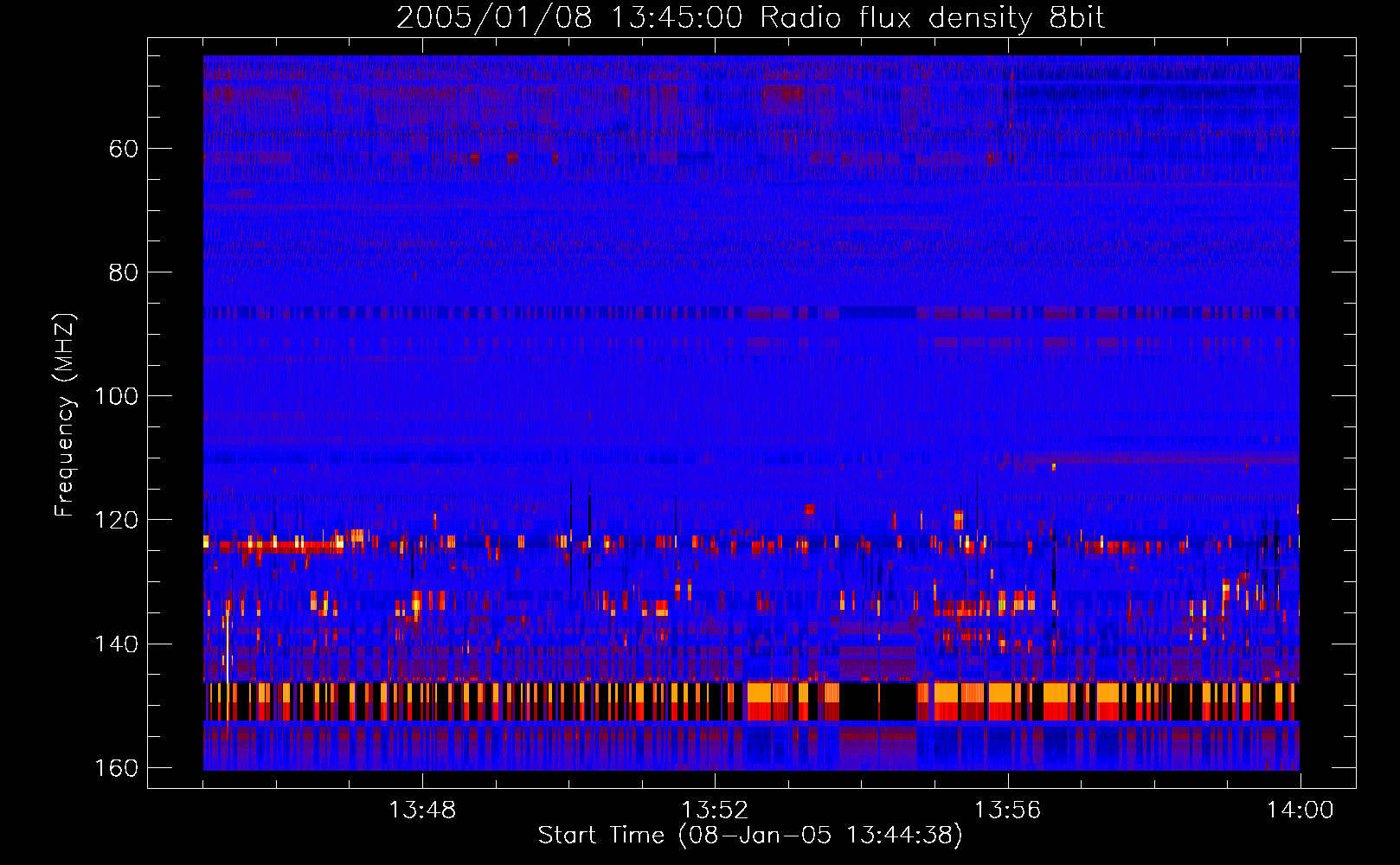Click the plot title "2005/01/08 13:45:00 Radio flux density 8bit"
The height and width of the screenshot is (865, 1400).
pyautogui.click(x=750, y=18)
